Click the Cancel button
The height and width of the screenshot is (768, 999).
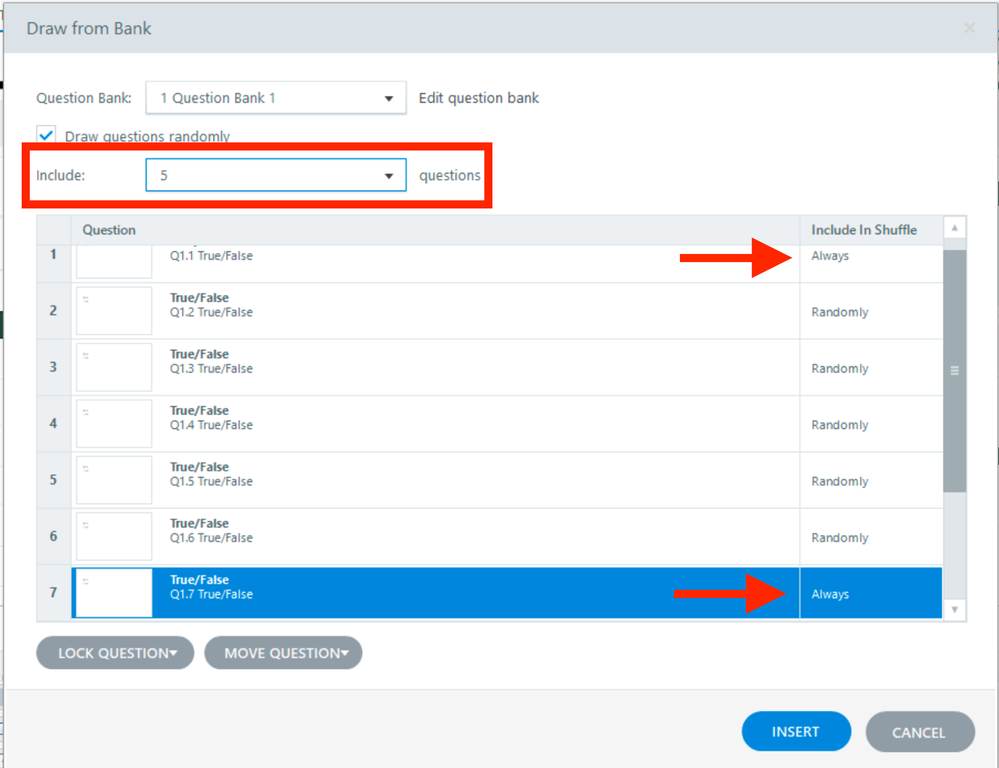coord(919,732)
